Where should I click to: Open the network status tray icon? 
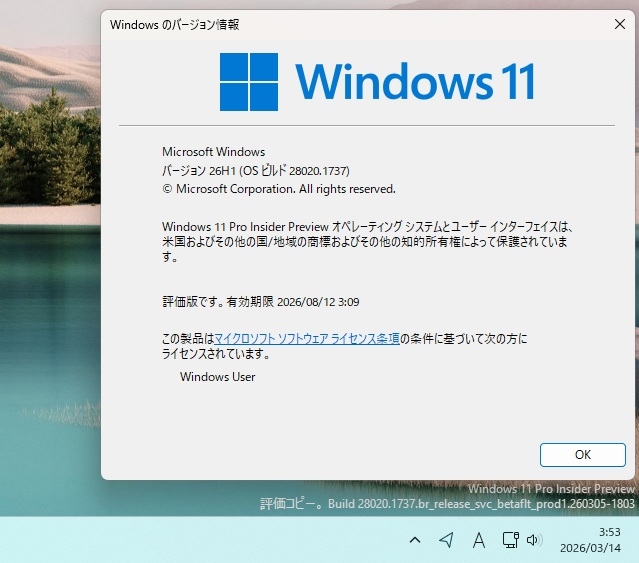(510, 540)
